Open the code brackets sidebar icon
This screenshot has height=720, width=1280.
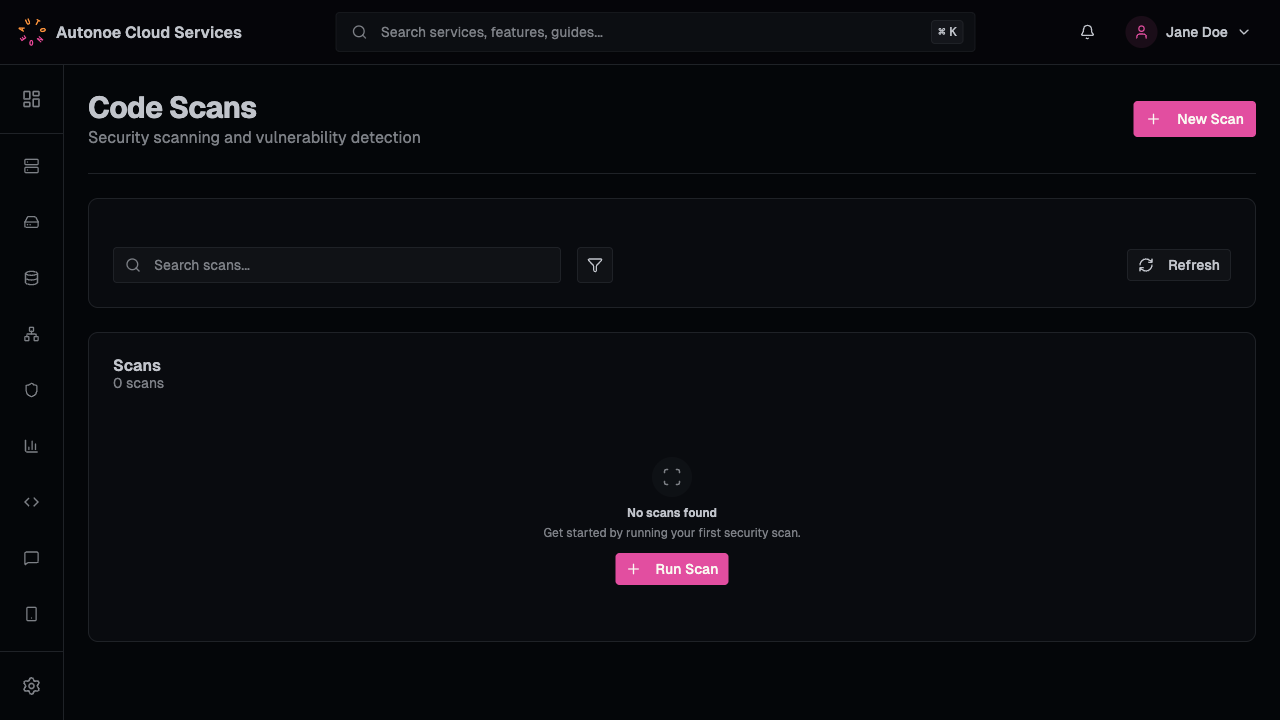point(31,502)
